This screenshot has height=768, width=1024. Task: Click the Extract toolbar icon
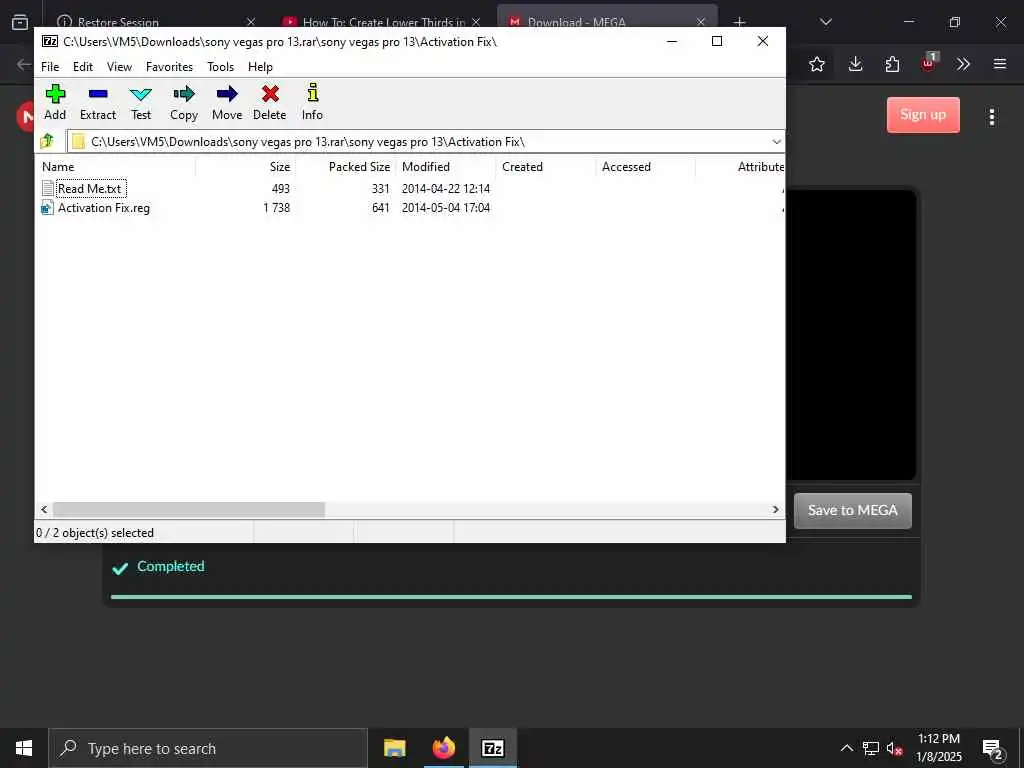click(98, 94)
